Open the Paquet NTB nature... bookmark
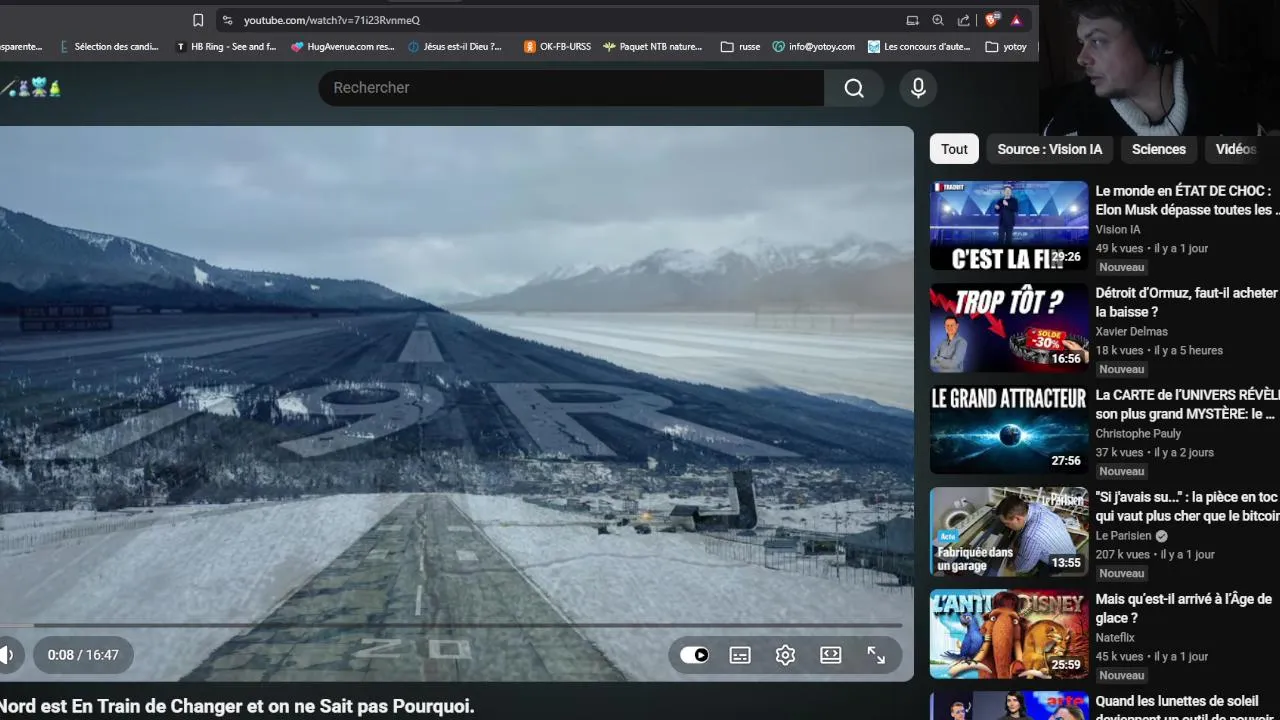The height and width of the screenshot is (720, 1280). point(653,46)
